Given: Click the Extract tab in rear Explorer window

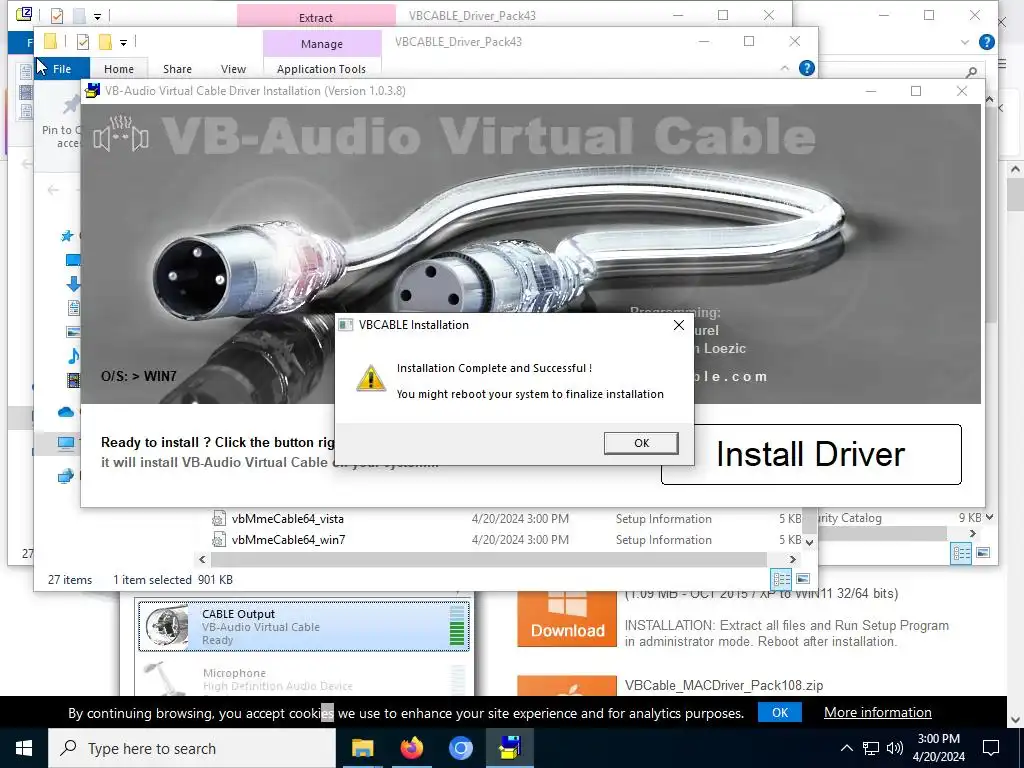Looking at the screenshot, I should pyautogui.click(x=315, y=18).
